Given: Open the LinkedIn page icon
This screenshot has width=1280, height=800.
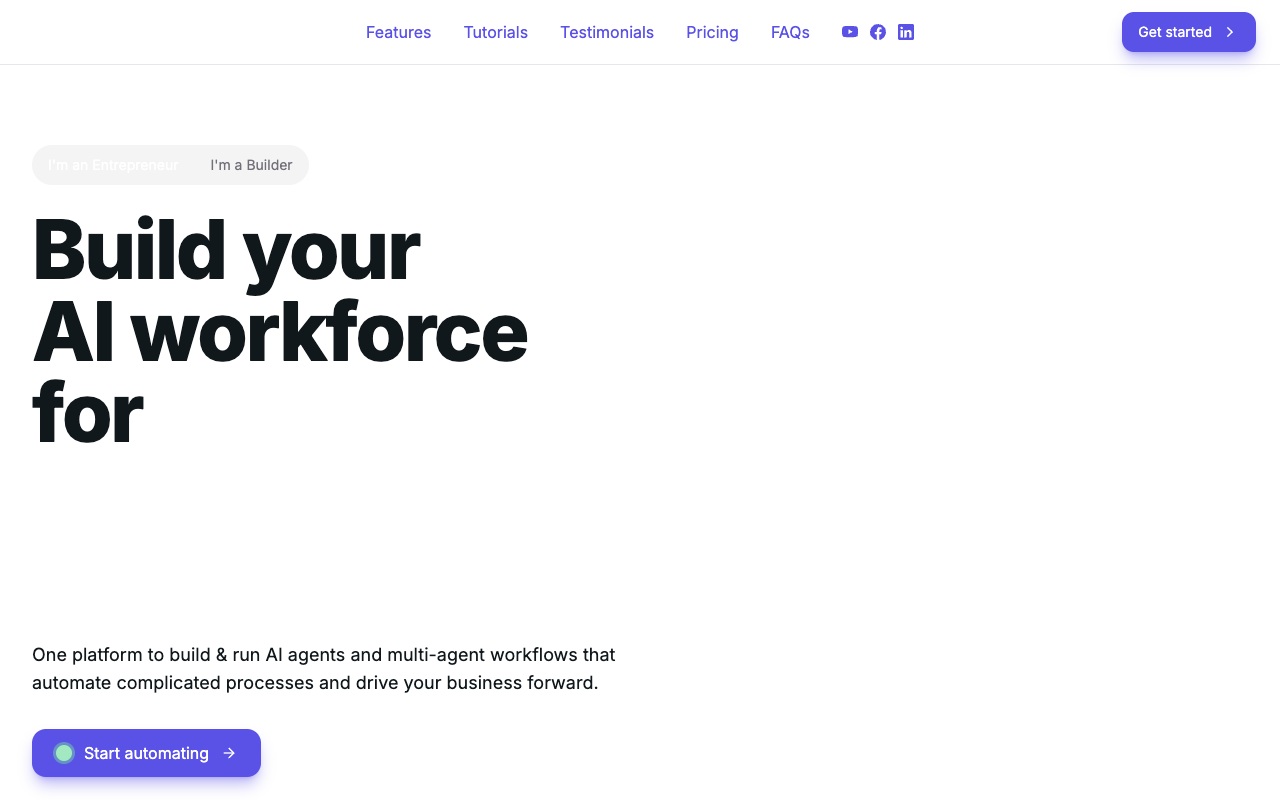Looking at the screenshot, I should pyautogui.click(x=906, y=32).
